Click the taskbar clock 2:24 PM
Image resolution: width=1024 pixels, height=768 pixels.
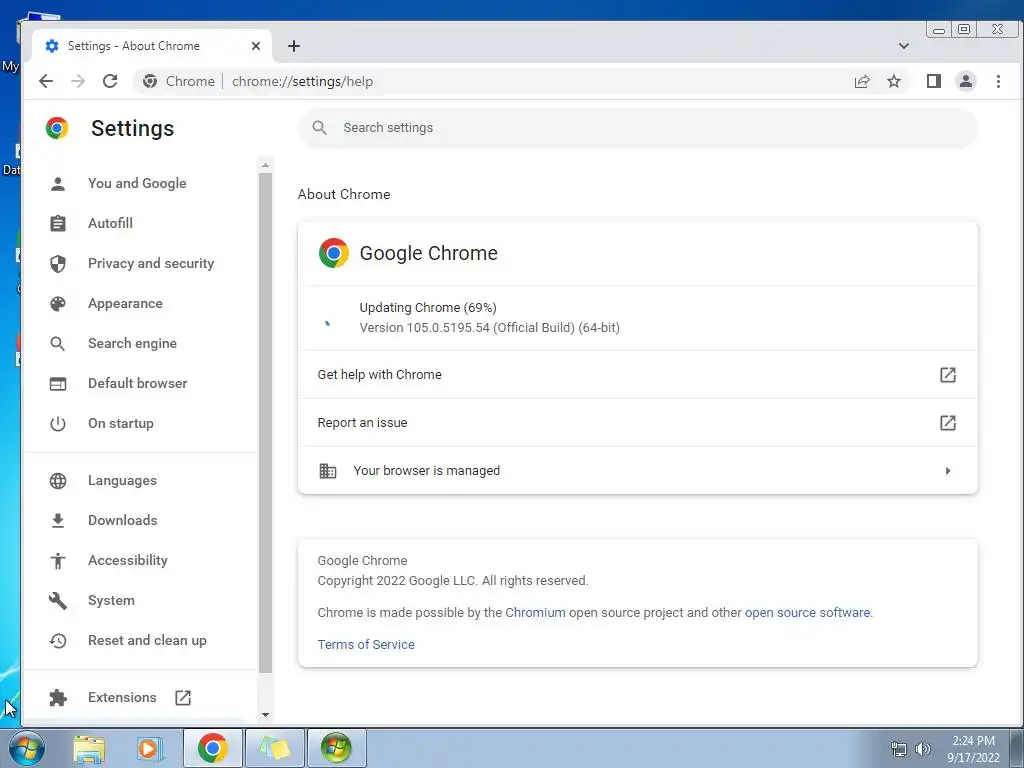[x=973, y=741]
